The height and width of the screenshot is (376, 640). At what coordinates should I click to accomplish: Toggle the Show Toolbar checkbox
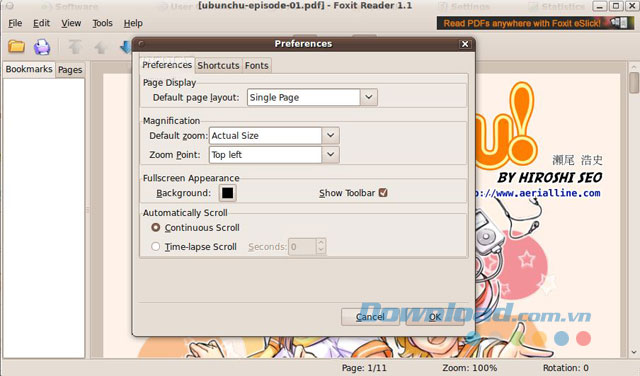click(383, 193)
